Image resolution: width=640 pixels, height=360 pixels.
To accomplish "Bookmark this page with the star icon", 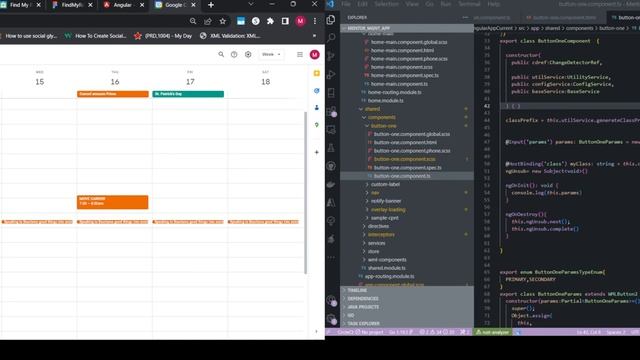I will coord(222,21).
